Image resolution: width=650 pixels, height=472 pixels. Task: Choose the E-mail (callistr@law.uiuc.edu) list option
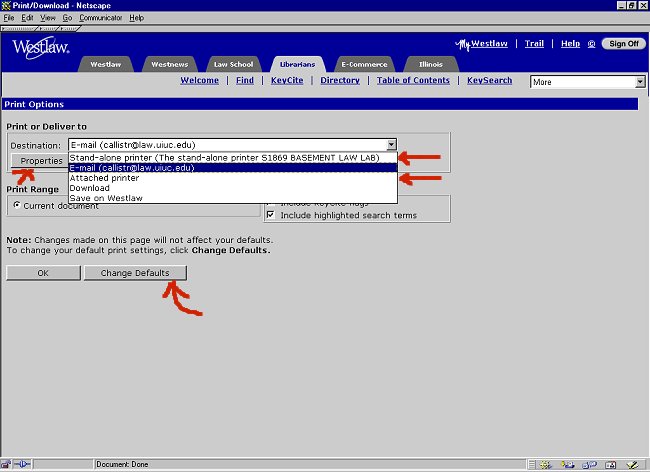tap(233, 168)
